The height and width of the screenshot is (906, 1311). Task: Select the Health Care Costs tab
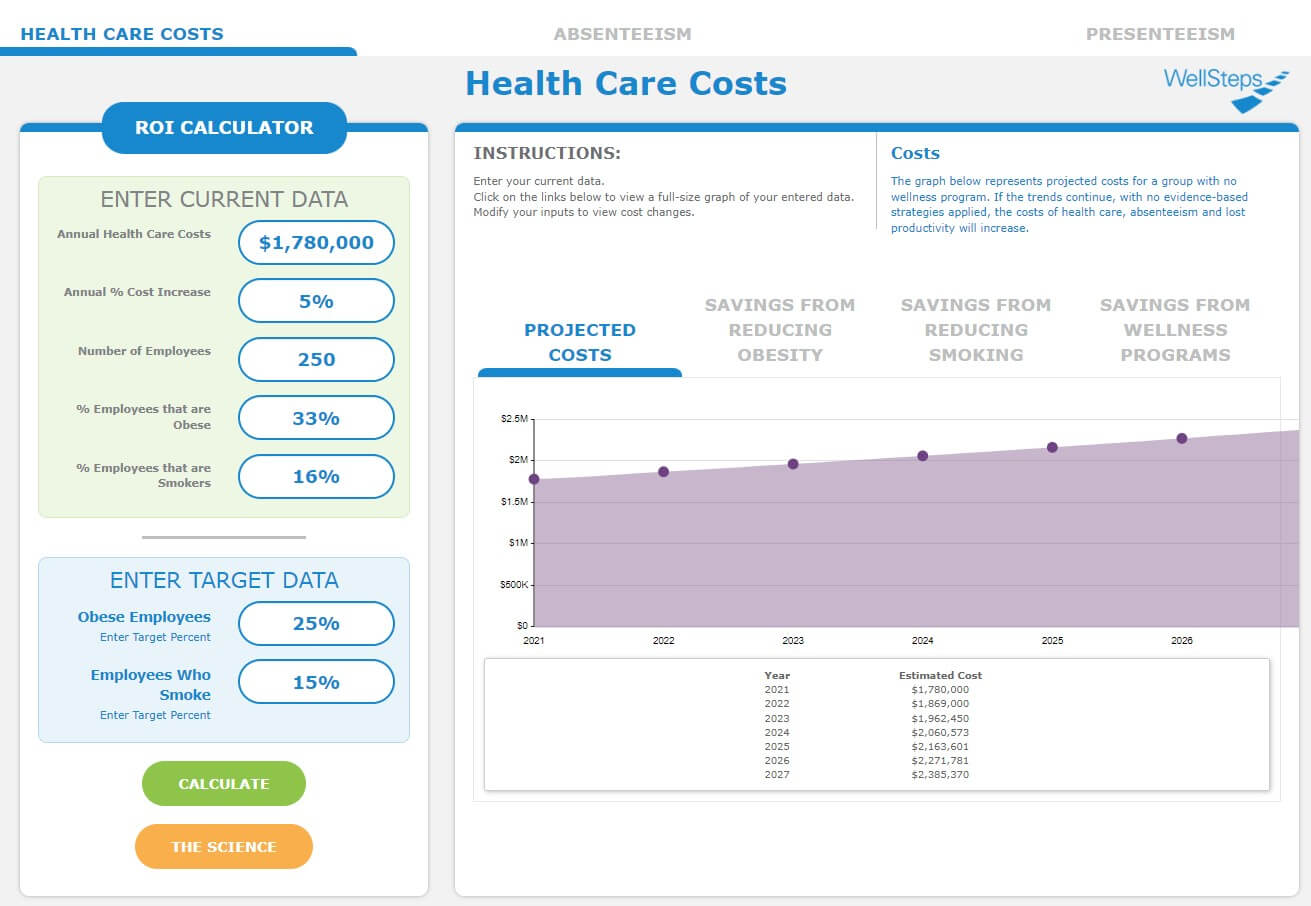point(122,34)
